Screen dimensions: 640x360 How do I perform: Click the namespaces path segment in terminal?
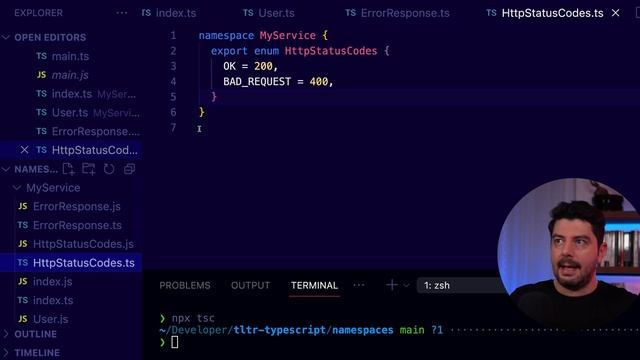coord(363,330)
